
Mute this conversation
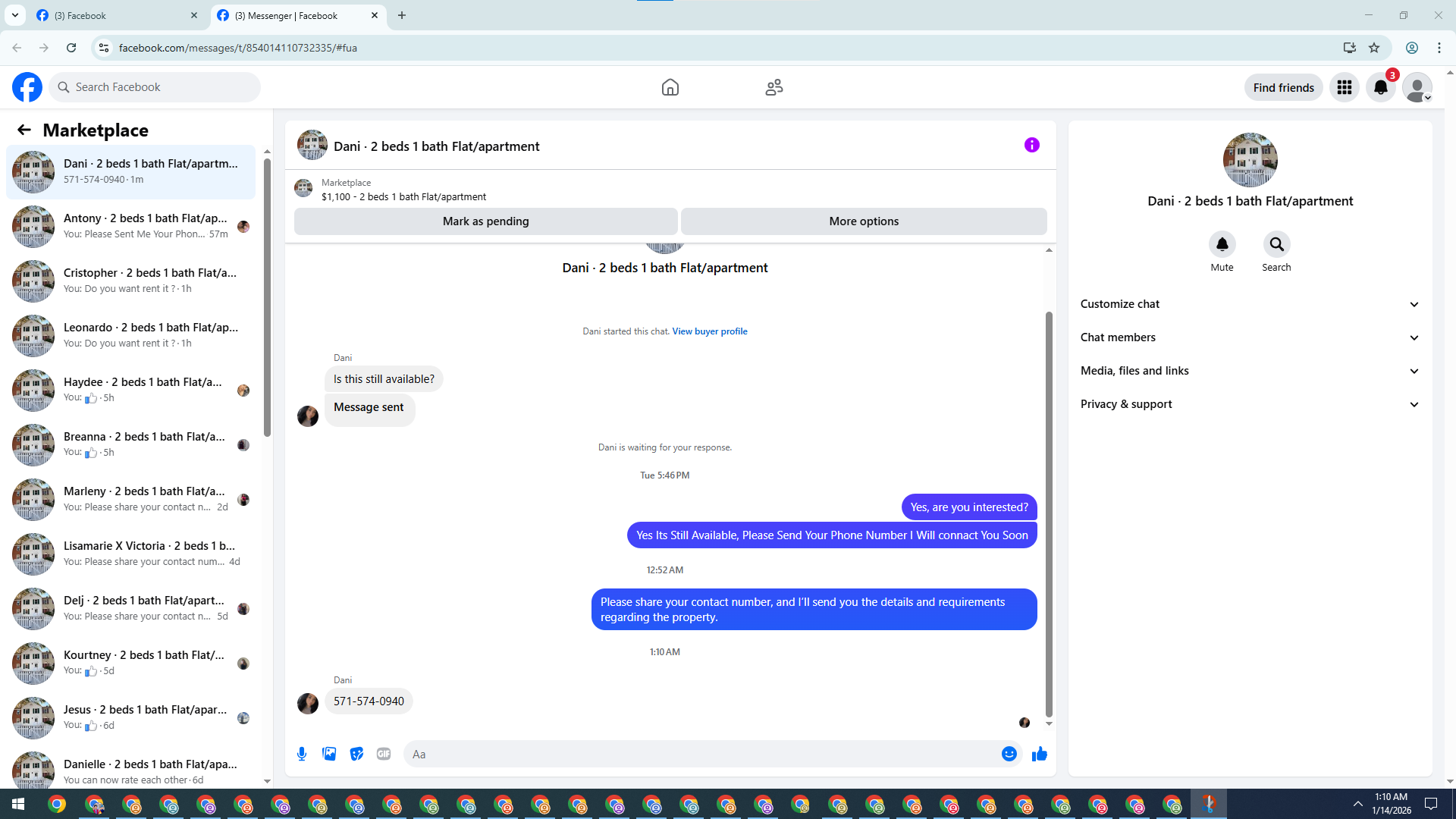(x=1222, y=245)
